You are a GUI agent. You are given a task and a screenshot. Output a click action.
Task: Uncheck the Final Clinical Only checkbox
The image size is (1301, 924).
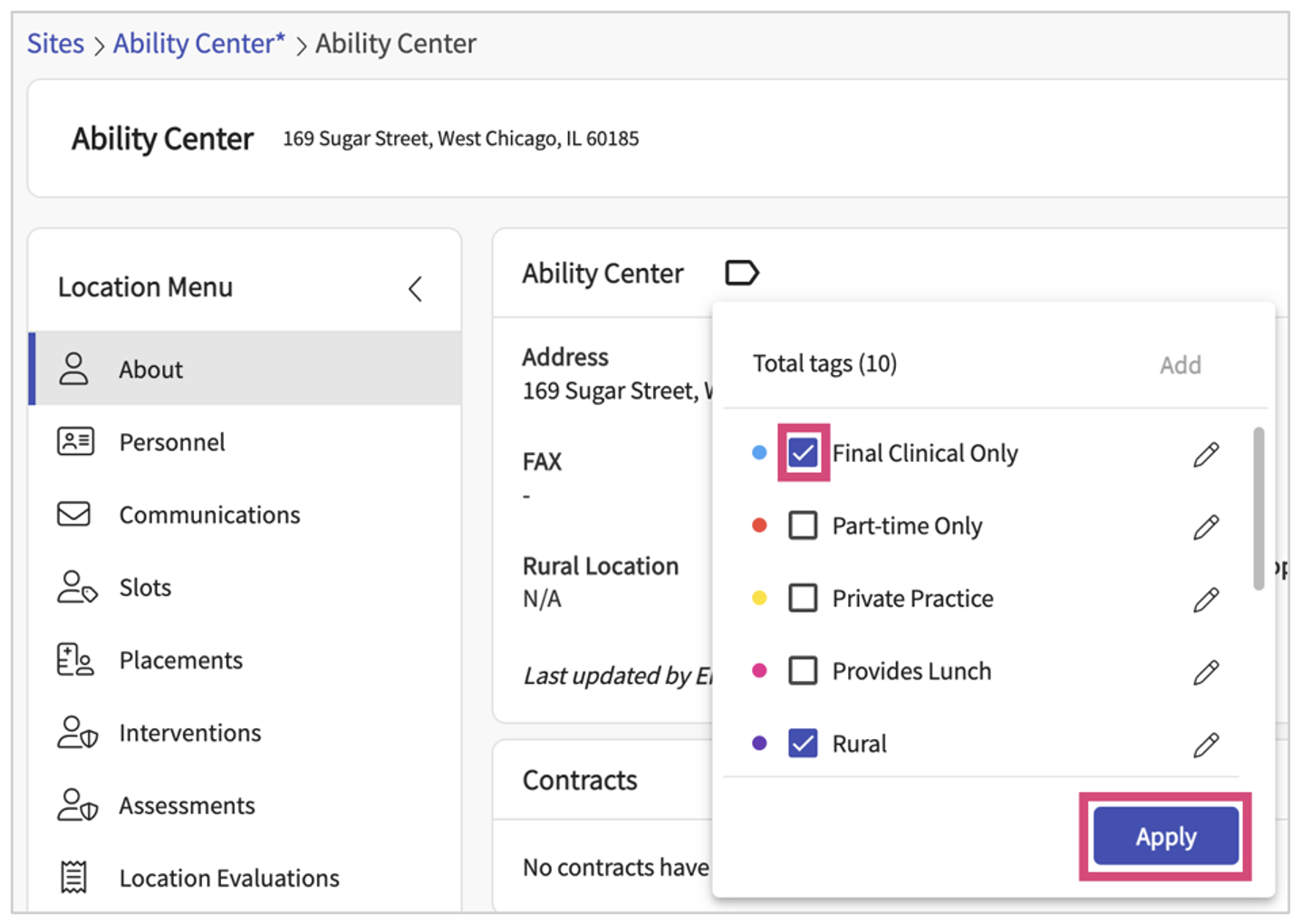803,453
